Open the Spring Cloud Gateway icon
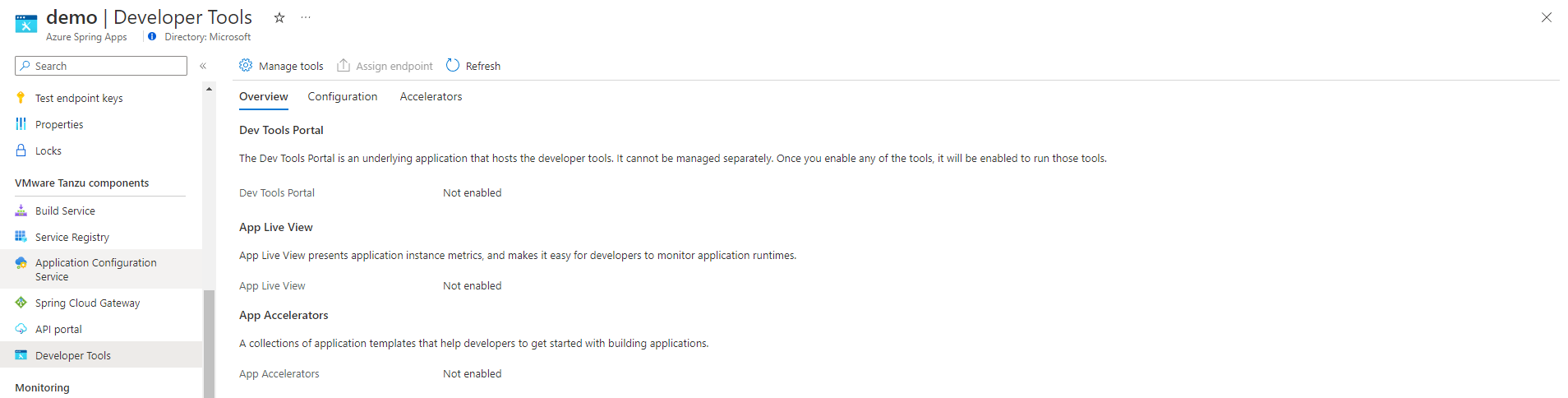 [x=21, y=303]
